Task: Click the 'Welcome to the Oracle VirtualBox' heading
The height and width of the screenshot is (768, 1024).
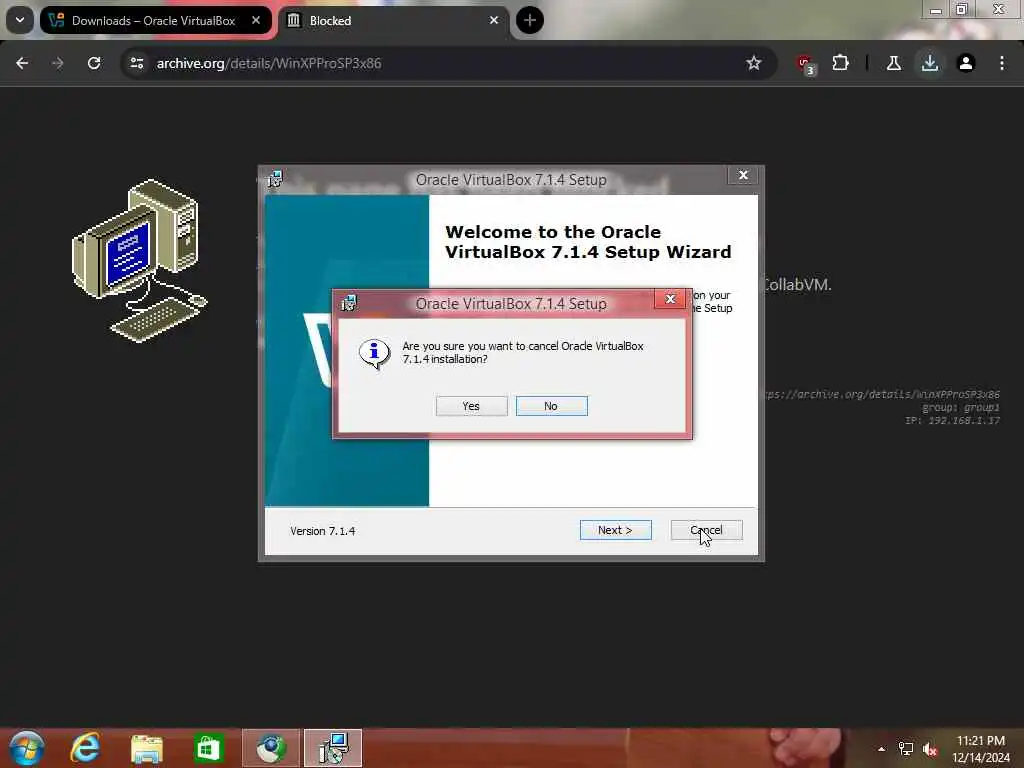Action: [x=588, y=242]
